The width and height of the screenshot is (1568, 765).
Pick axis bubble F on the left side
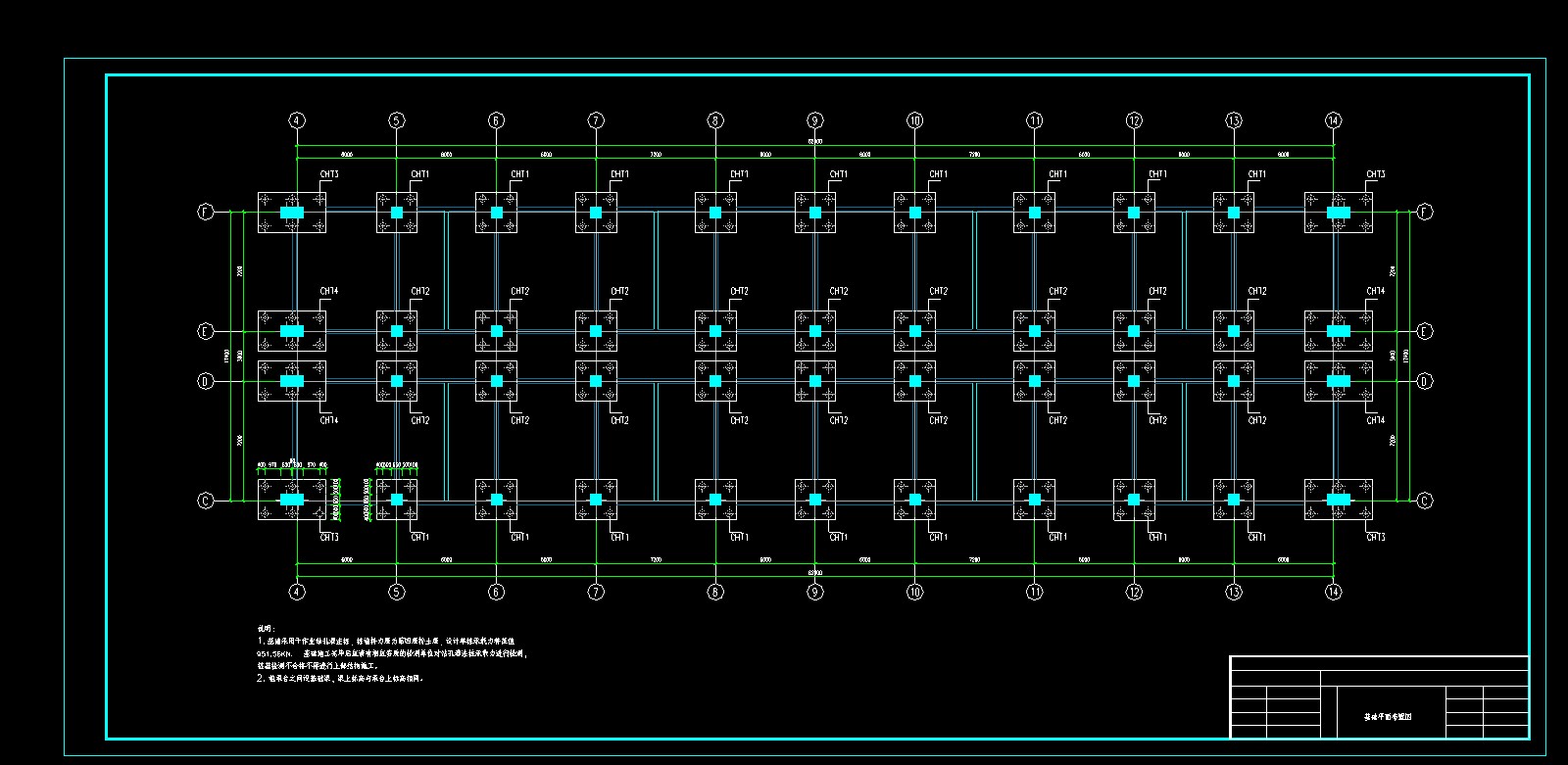(206, 212)
